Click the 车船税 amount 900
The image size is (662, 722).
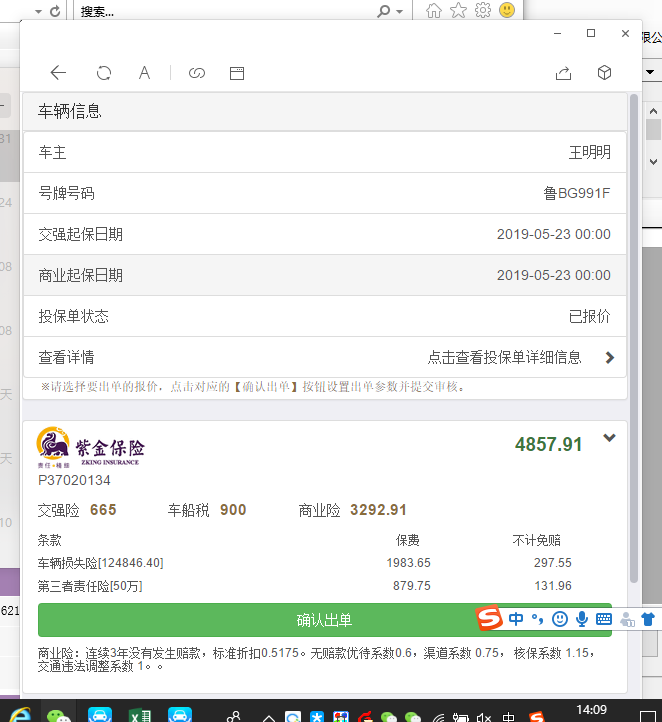[233, 510]
